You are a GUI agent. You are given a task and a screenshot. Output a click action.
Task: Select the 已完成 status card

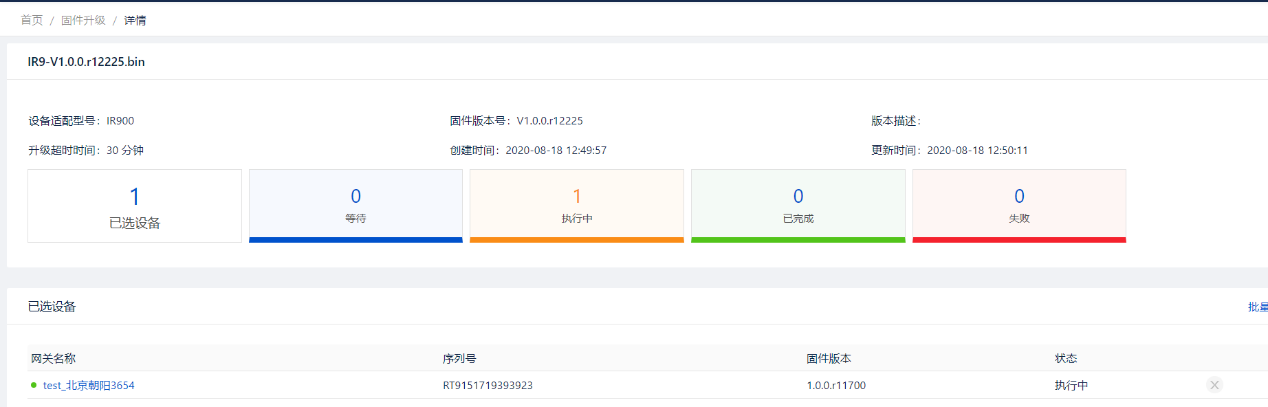(x=798, y=204)
